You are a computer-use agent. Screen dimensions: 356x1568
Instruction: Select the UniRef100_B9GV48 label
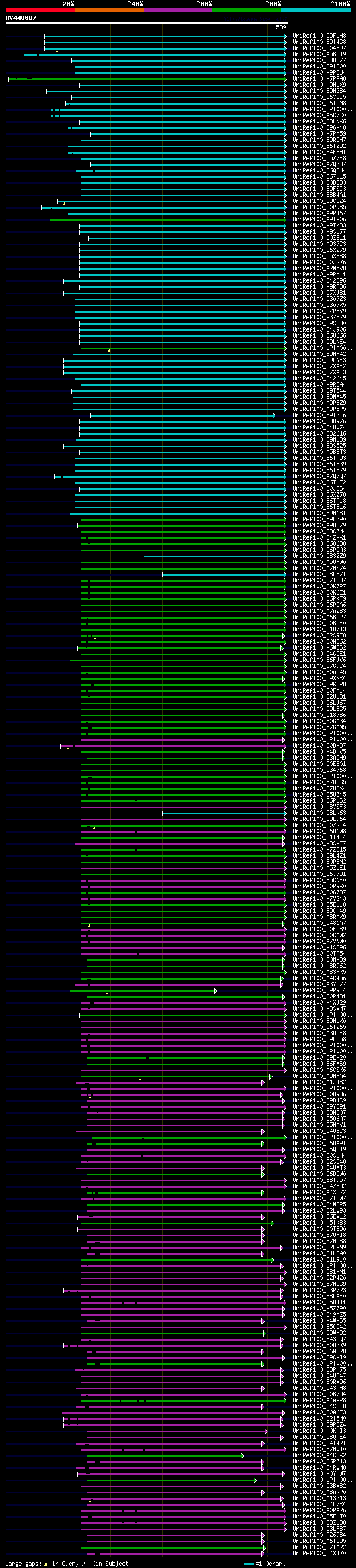319,127
